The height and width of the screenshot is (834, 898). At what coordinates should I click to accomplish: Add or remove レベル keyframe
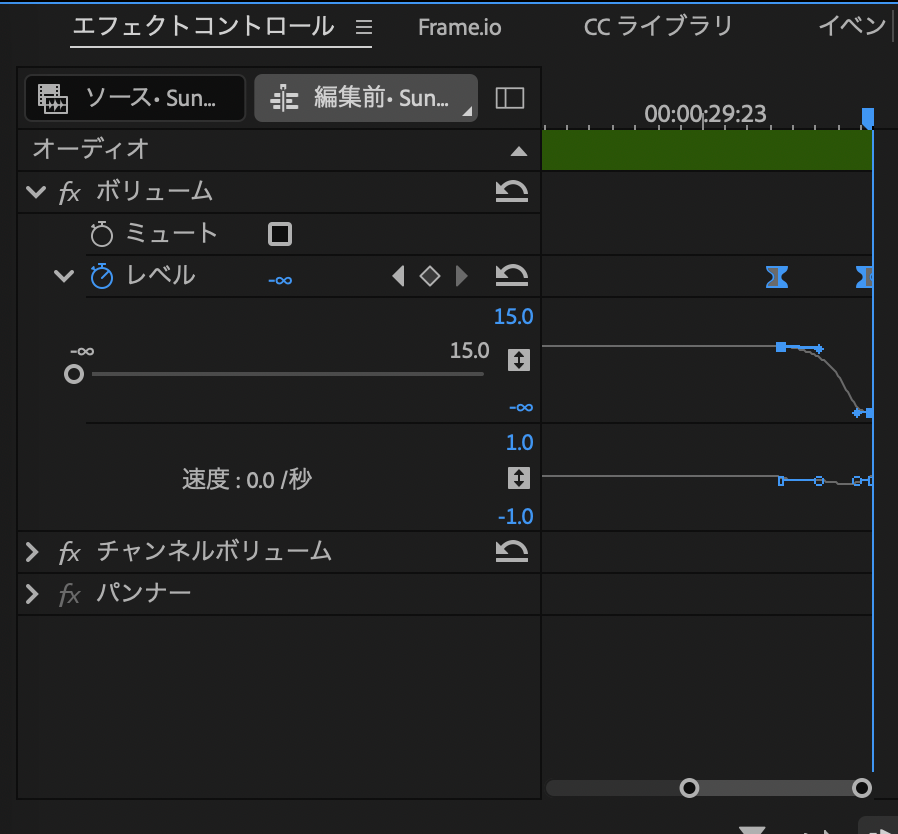click(x=430, y=276)
